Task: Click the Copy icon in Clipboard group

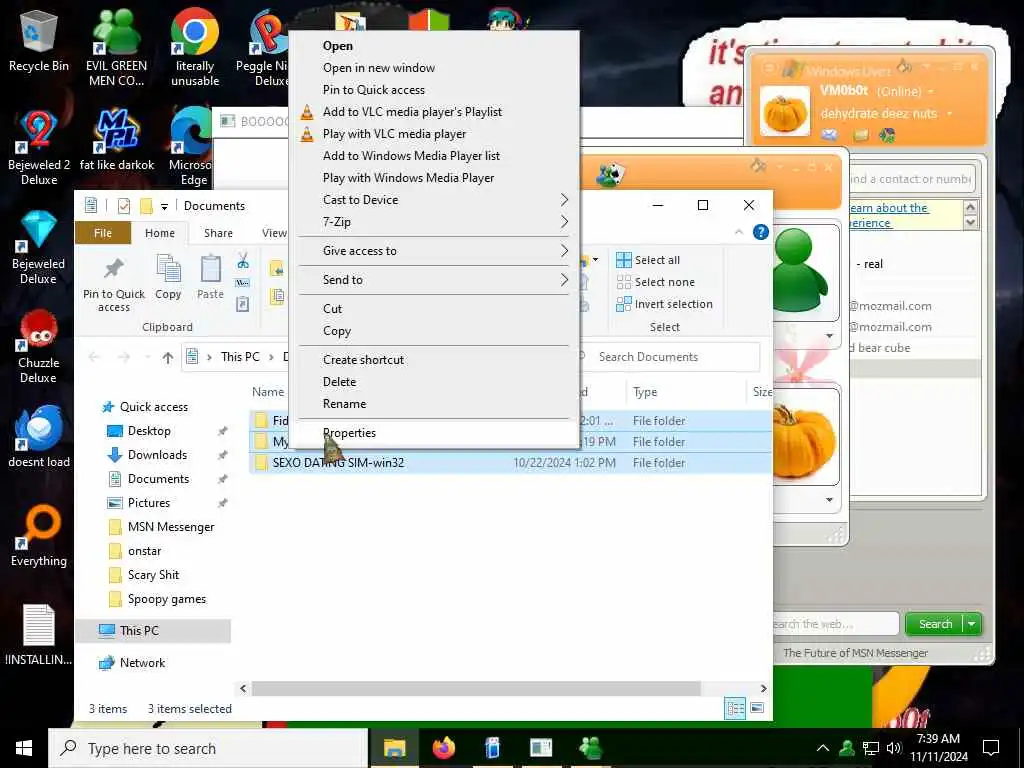Action: pos(168,277)
